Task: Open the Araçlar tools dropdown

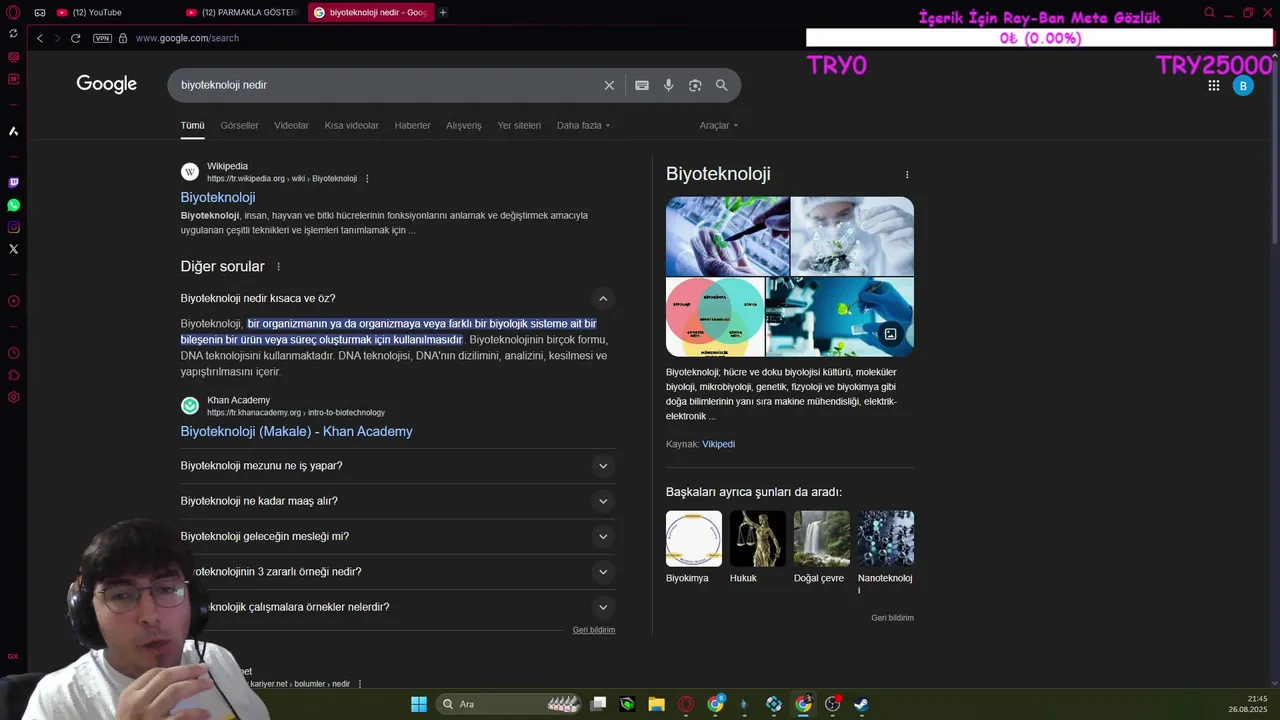Action: coord(719,126)
